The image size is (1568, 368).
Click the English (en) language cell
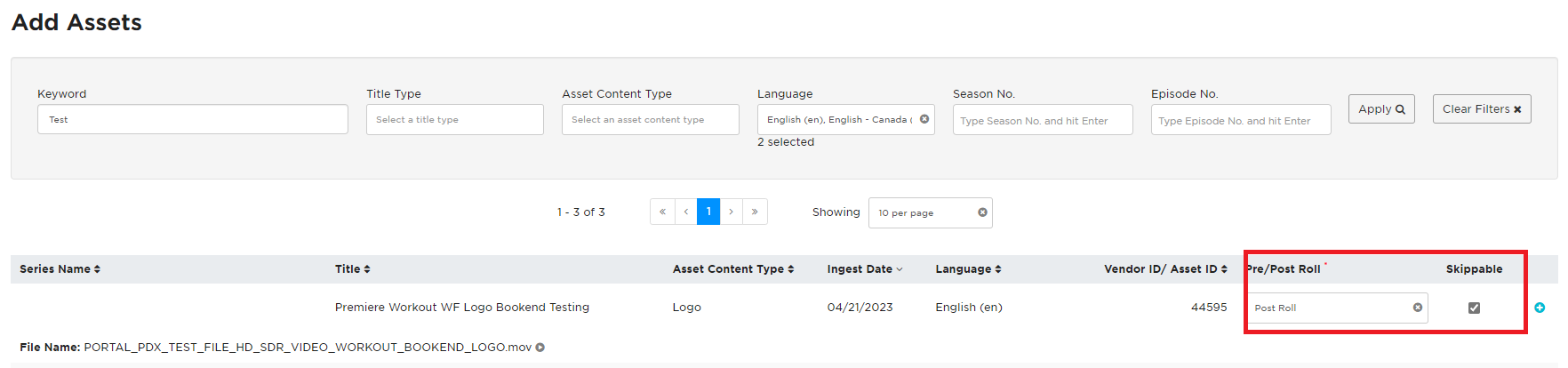click(969, 308)
